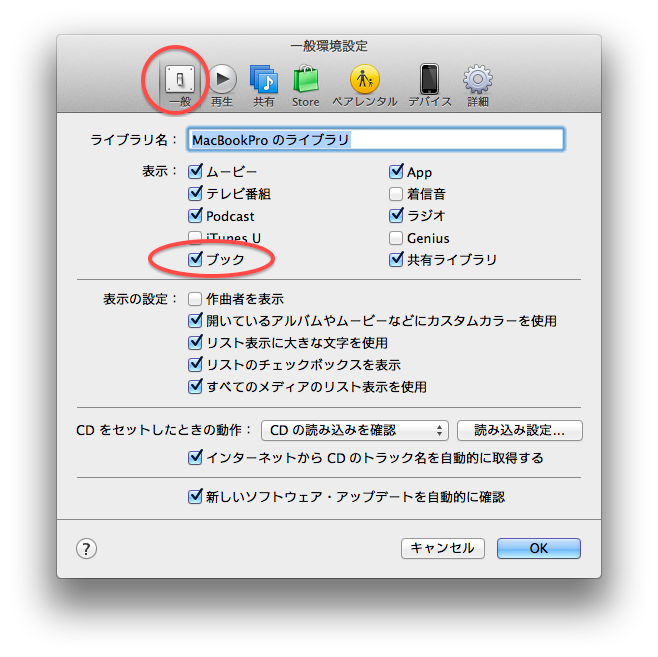658x657 pixels.
Task: Enable the iTunes U checkbox
Action: point(195,238)
